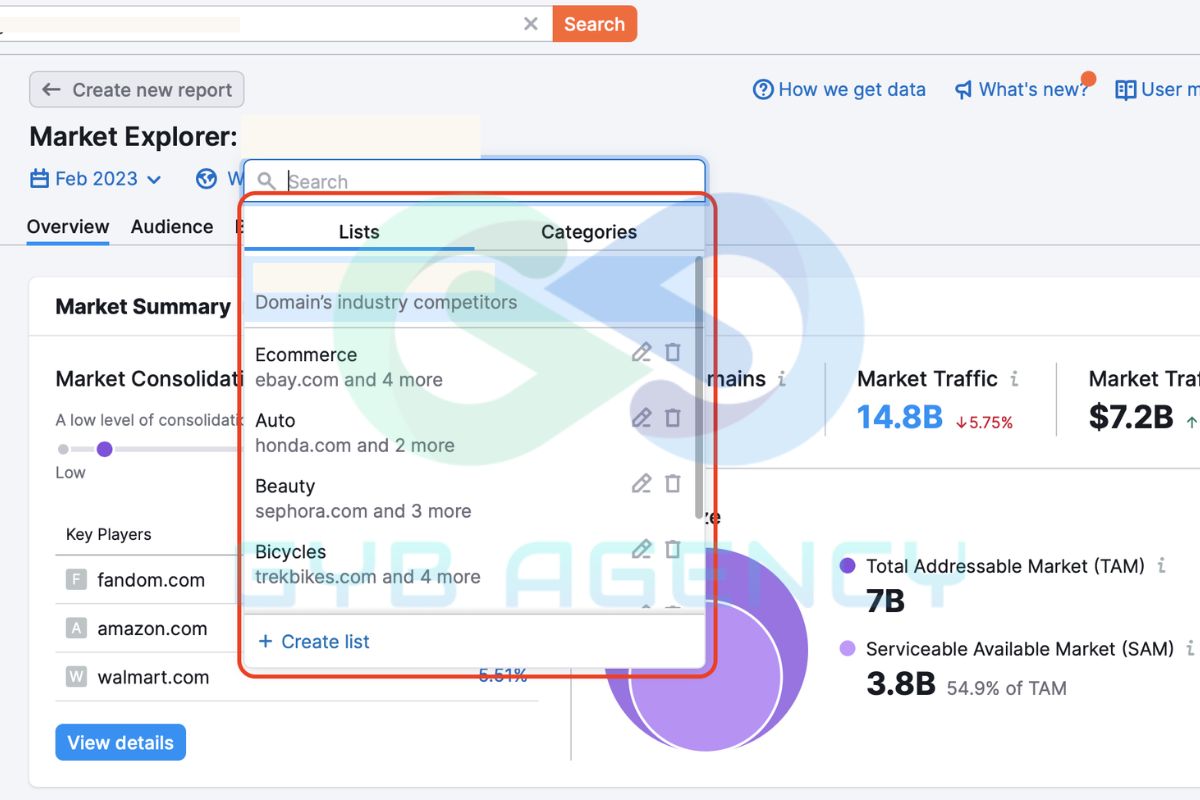Click the F favicon beside fandom.com
This screenshot has width=1200, height=800.
[76, 580]
